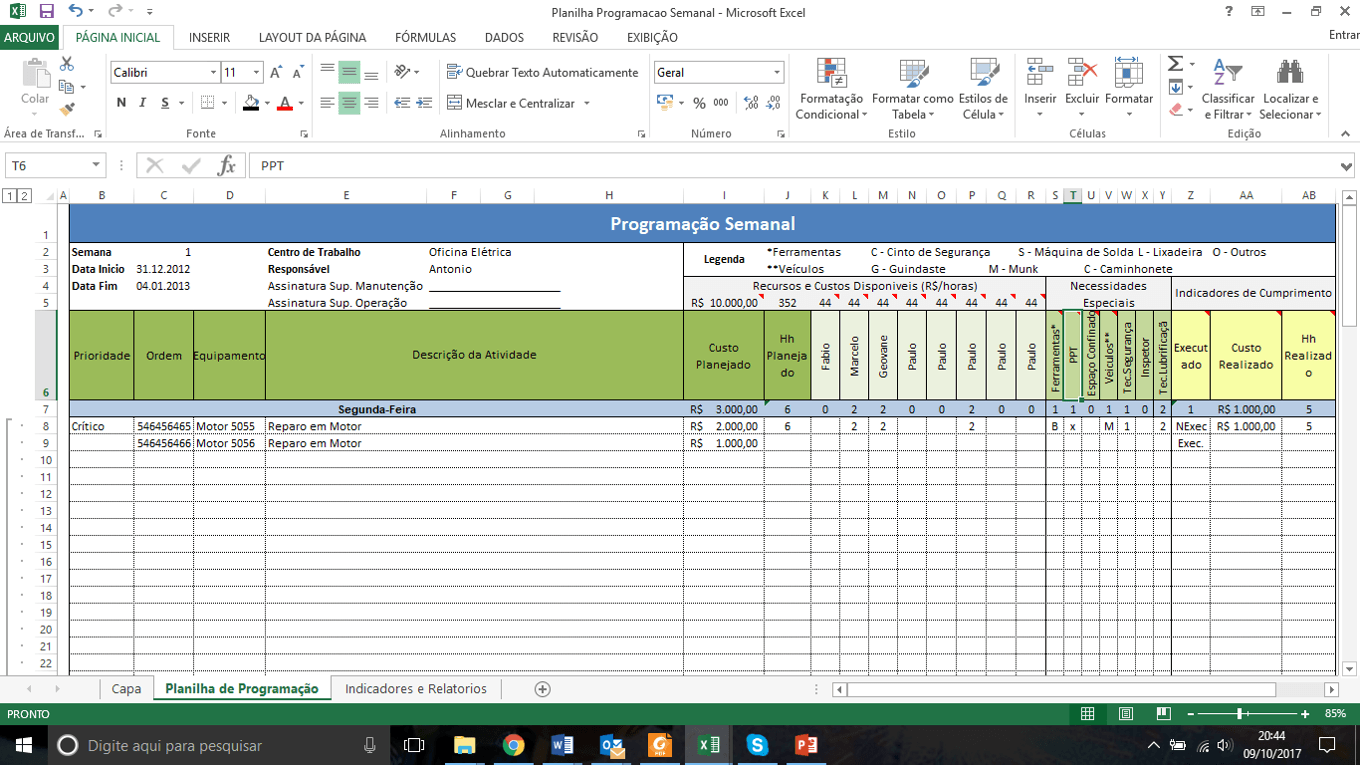Screen dimensions: 1360x765
Task: Click the Undo arrow icon
Action: (x=76, y=12)
